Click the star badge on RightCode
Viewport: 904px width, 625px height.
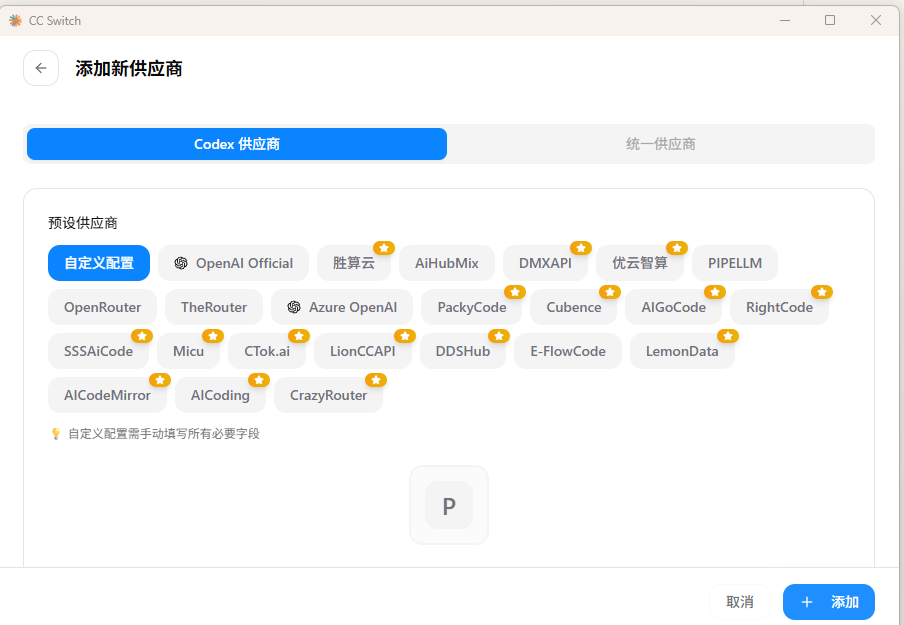click(x=822, y=292)
